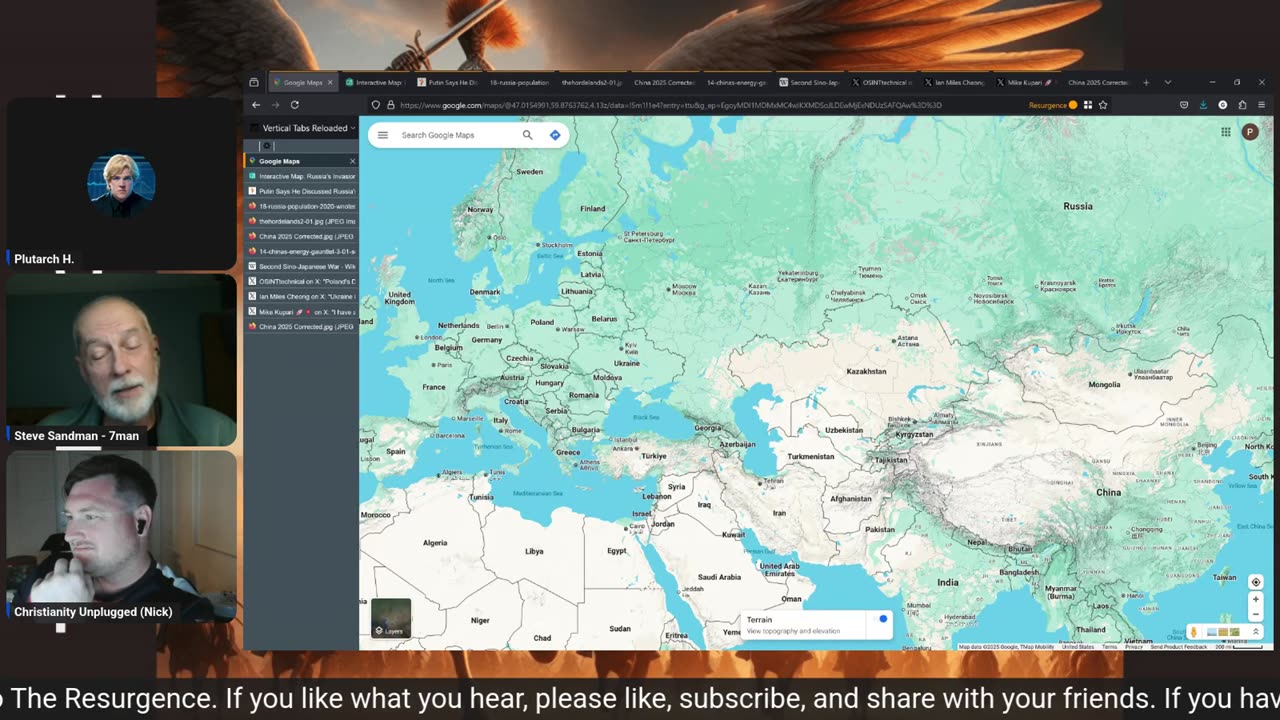This screenshot has width=1280, height=720.
Task: Open the Google account avatar 'P'
Action: 1250,132
